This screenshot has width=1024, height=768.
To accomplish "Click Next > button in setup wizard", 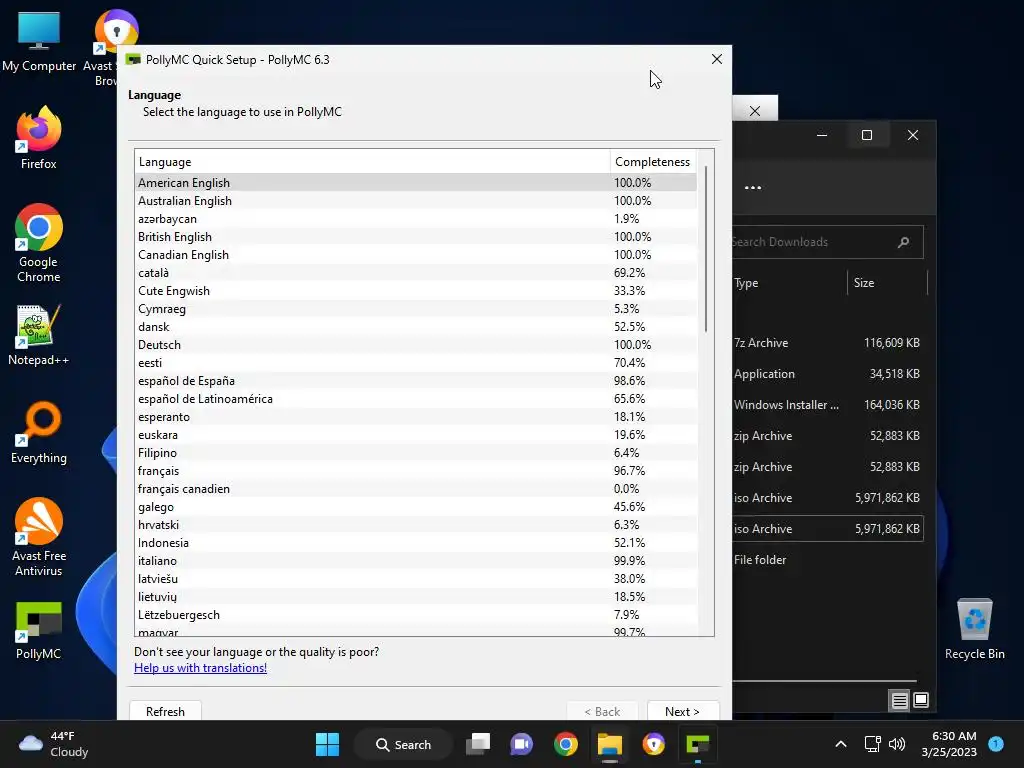I will point(682,711).
